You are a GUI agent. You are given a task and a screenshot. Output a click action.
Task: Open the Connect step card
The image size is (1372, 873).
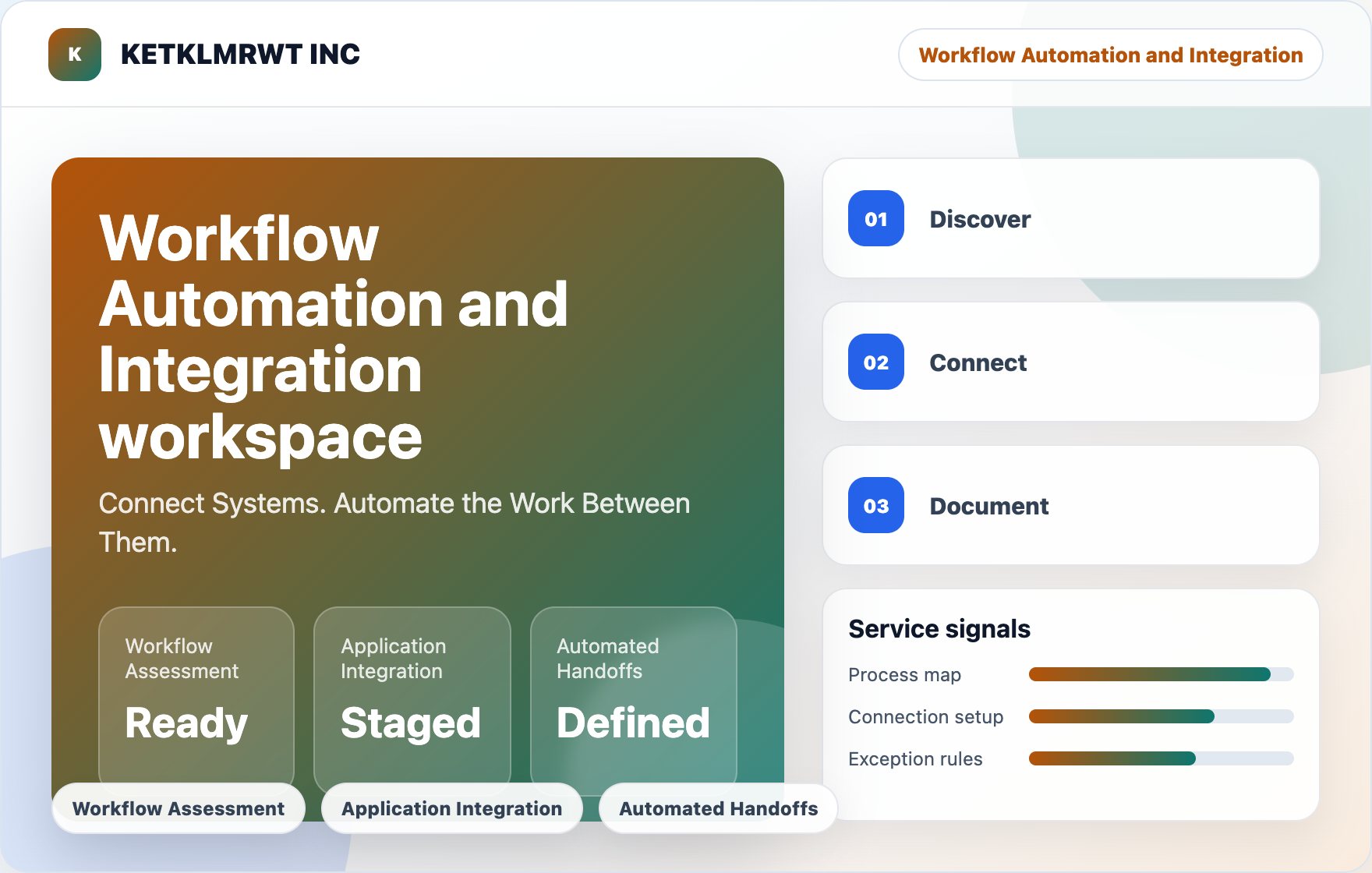(1071, 362)
